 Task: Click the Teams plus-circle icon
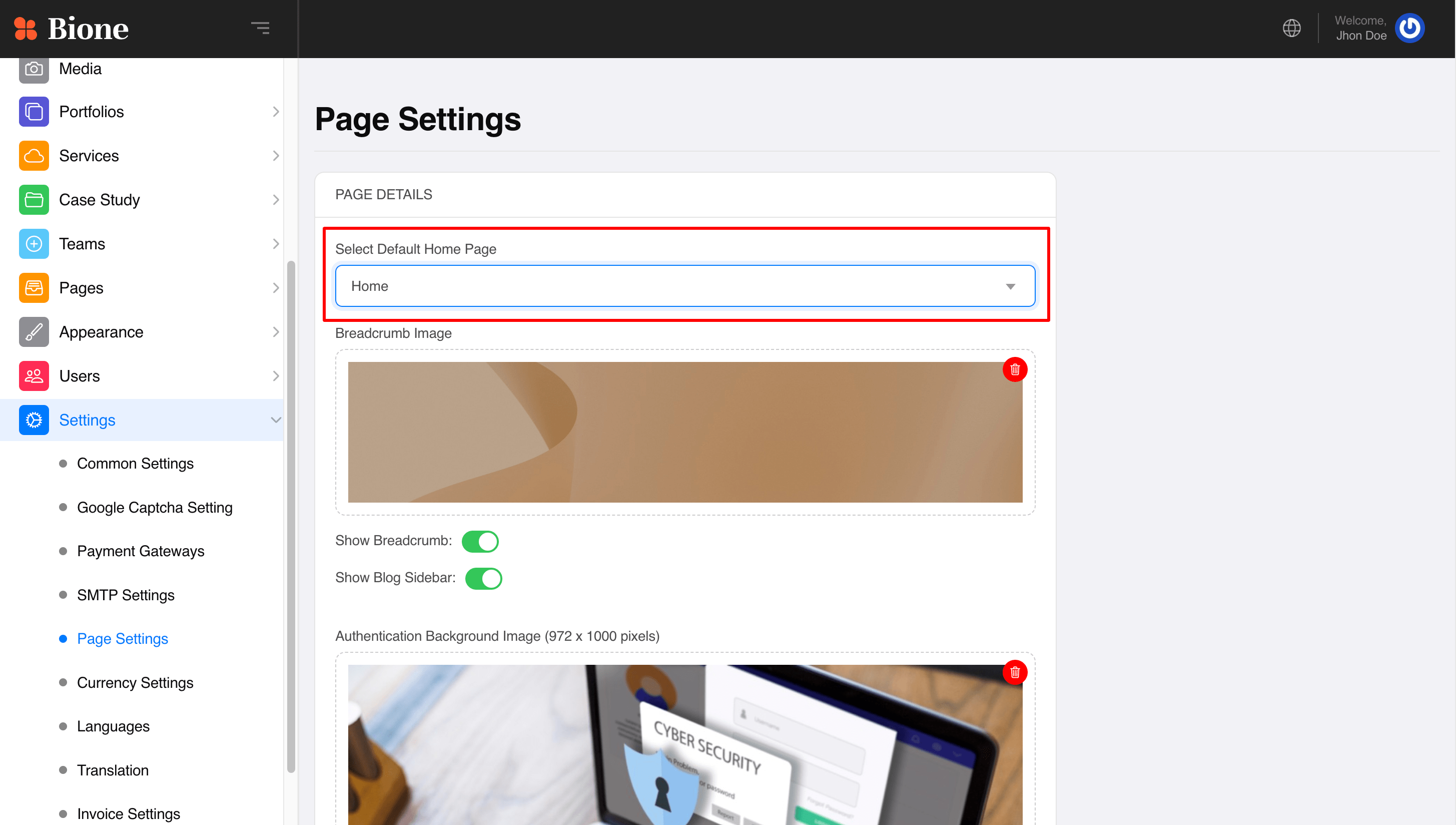coord(34,244)
